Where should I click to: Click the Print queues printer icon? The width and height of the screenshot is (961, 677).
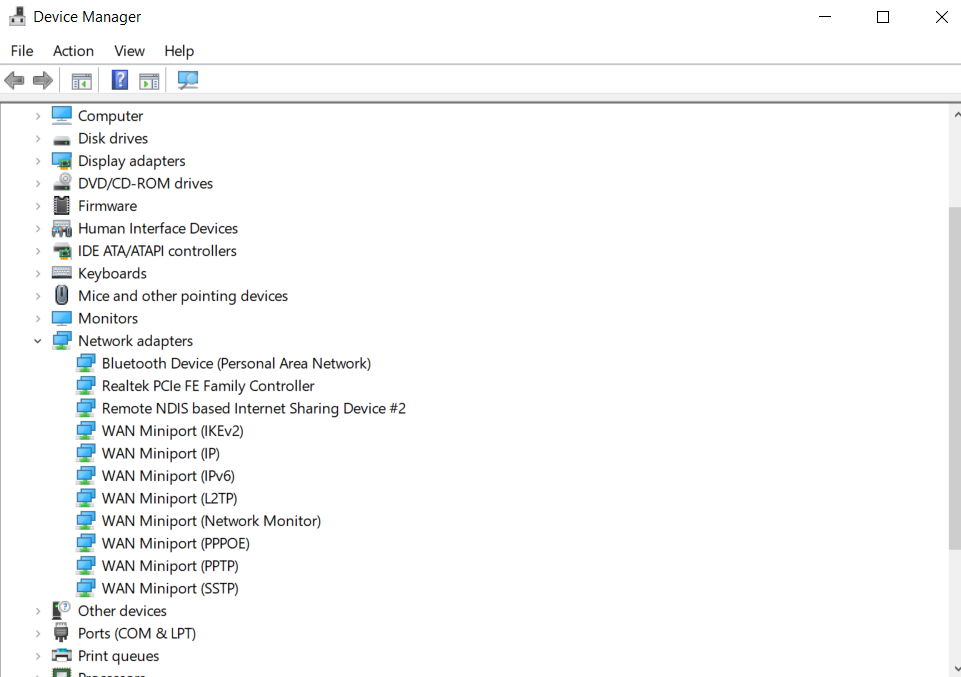pos(61,656)
